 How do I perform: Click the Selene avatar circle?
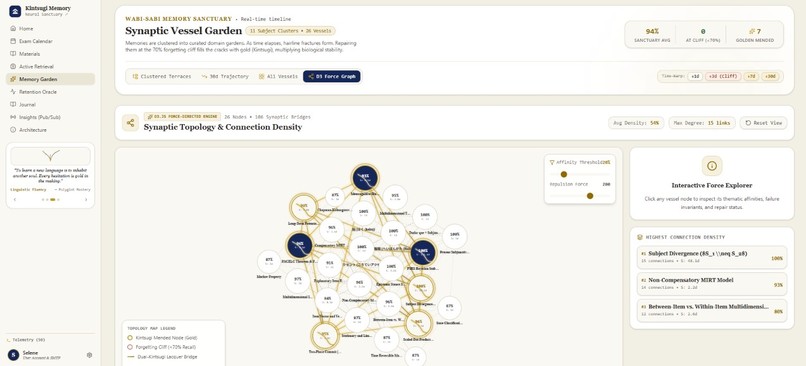tap(13, 355)
